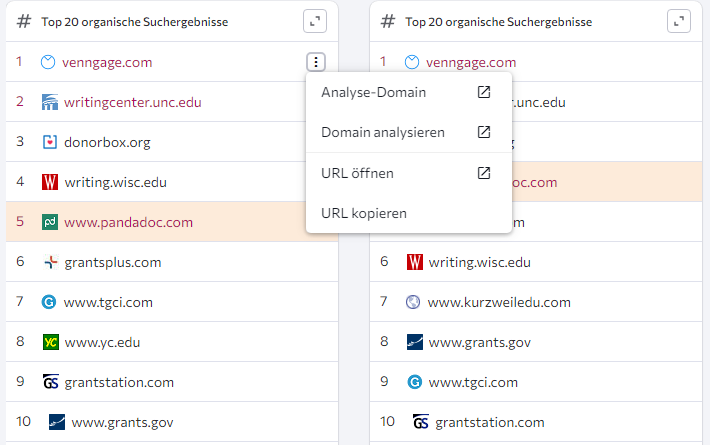This screenshot has height=445, width=710.
Task: Open the www.yc.edu link
Action: click(102, 342)
